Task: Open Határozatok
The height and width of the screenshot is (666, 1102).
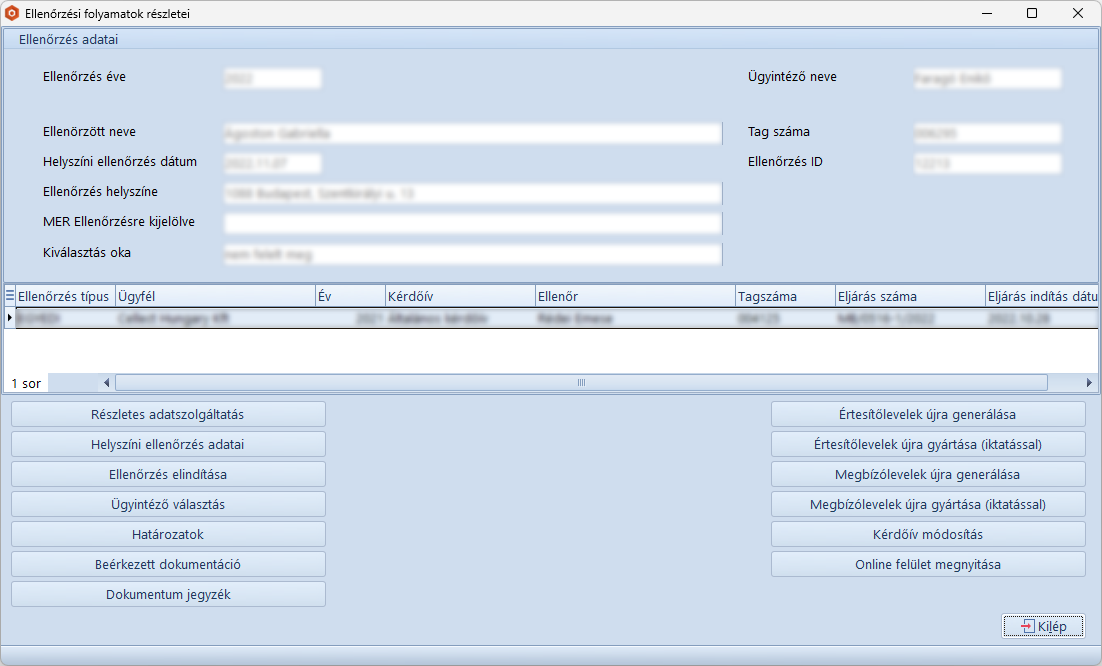Action: (168, 534)
